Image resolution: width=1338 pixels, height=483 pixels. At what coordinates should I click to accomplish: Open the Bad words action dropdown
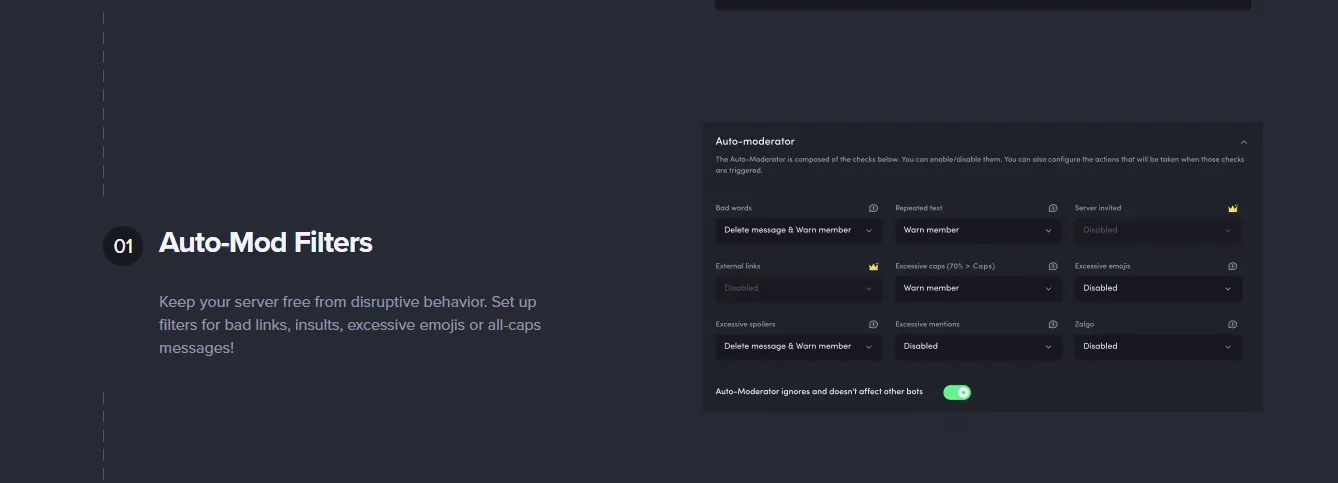click(x=798, y=230)
